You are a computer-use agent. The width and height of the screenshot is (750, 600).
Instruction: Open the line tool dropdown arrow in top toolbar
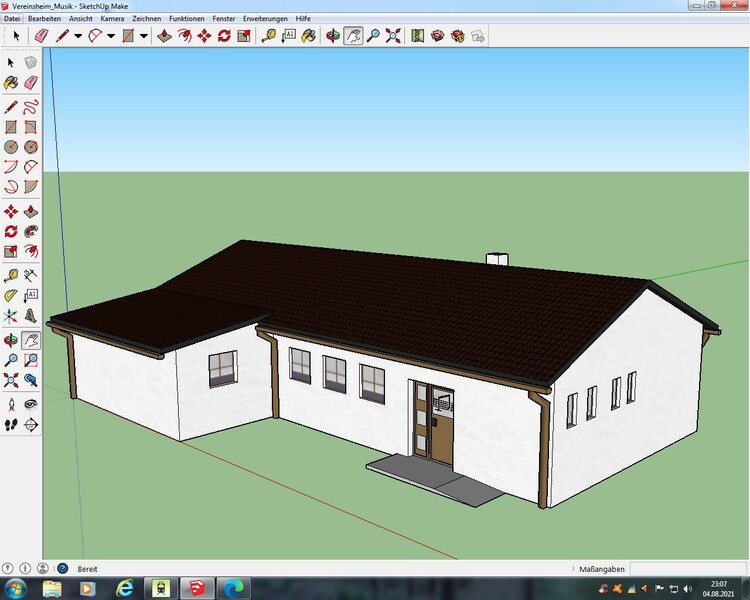click(78, 36)
